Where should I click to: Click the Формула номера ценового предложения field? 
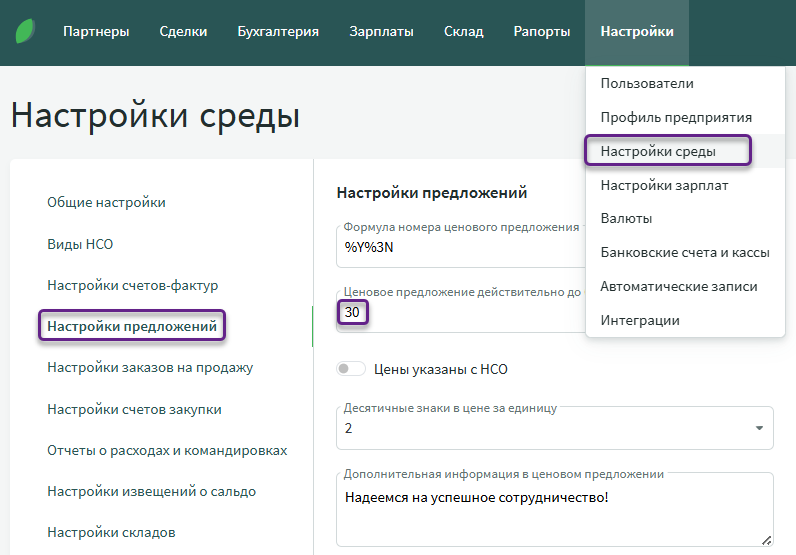pyautogui.click(x=460, y=248)
